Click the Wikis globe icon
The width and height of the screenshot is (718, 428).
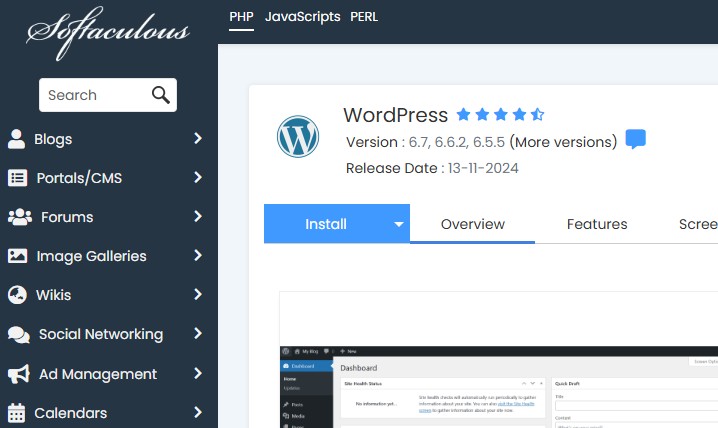[x=17, y=295]
